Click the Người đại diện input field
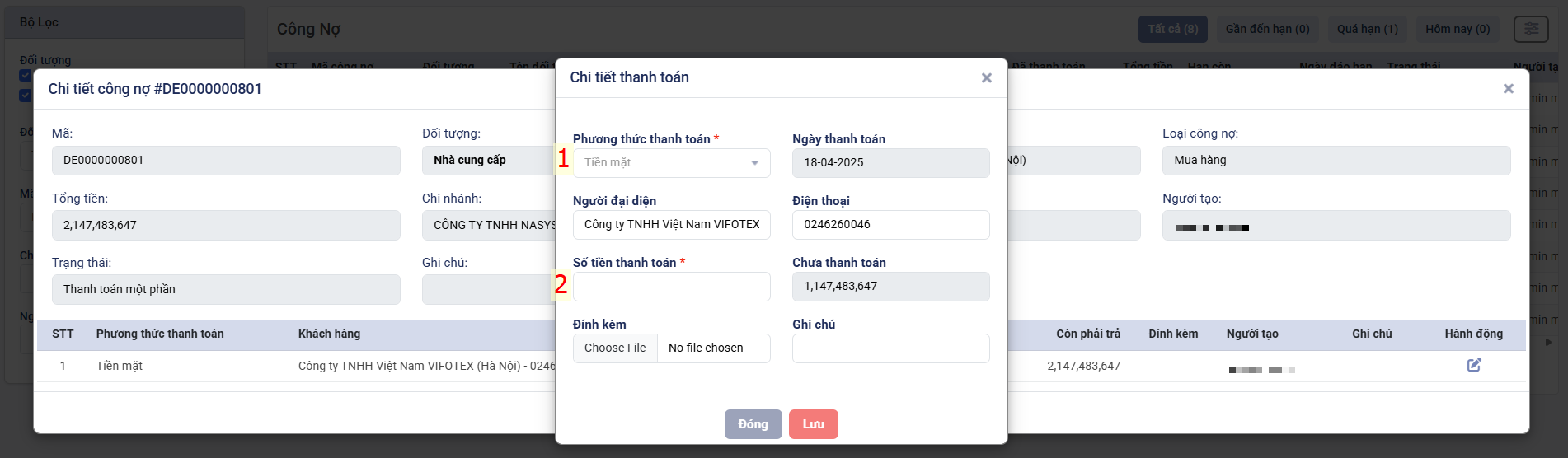The height and width of the screenshot is (458, 1568). (x=672, y=225)
